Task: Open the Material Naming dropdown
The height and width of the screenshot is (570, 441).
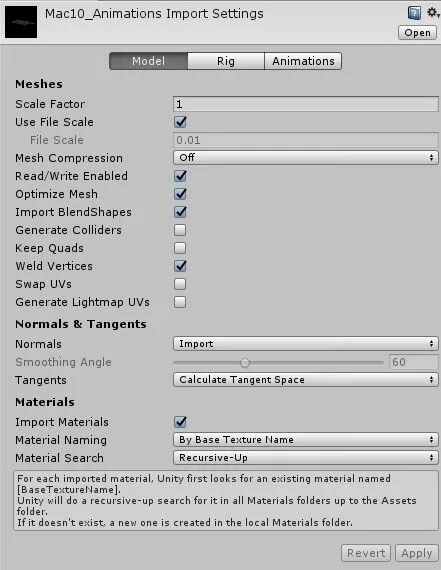Action: coord(306,439)
